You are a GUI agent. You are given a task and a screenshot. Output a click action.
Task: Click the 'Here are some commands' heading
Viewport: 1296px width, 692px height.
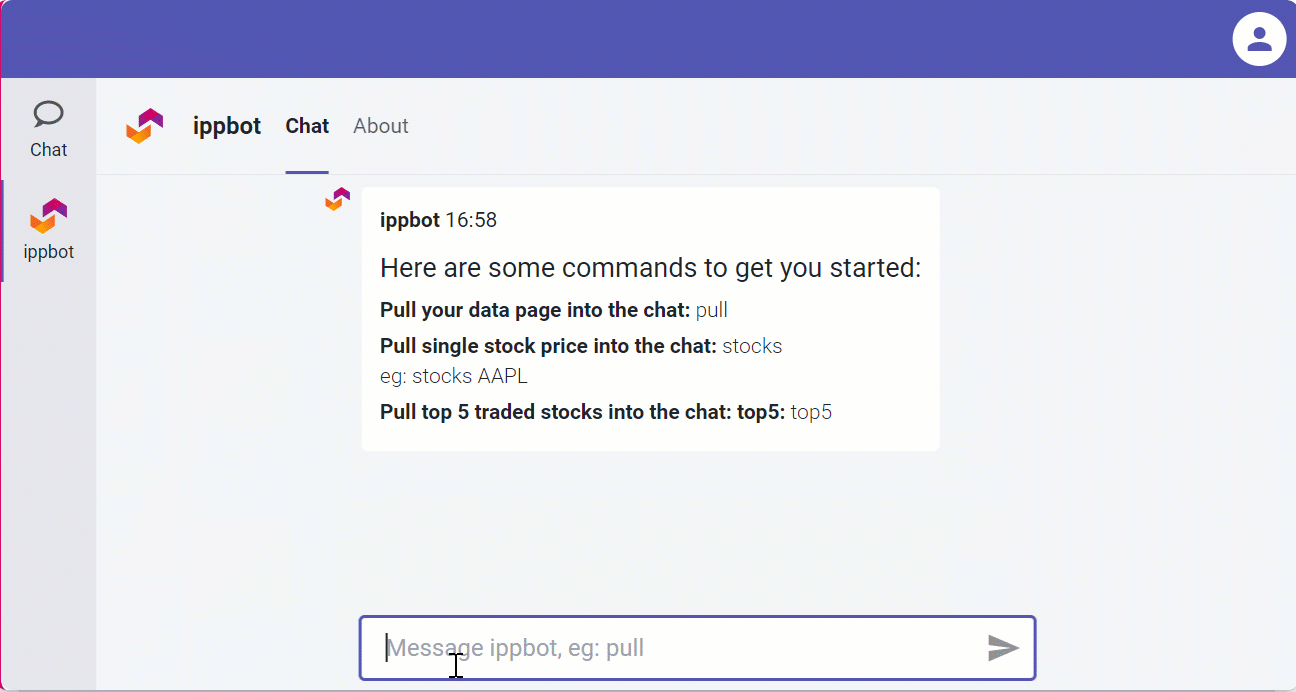(x=650, y=268)
